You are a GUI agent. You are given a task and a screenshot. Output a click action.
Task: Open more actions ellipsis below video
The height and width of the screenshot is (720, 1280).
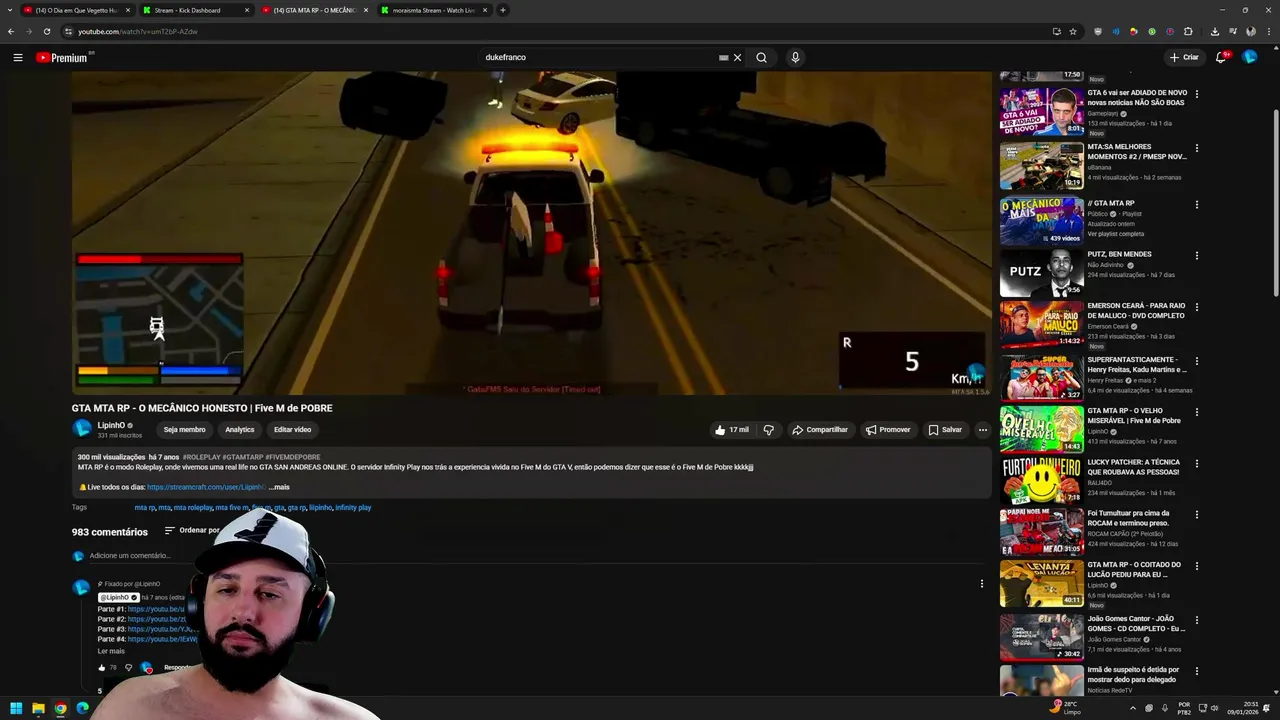[x=983, y=430]
